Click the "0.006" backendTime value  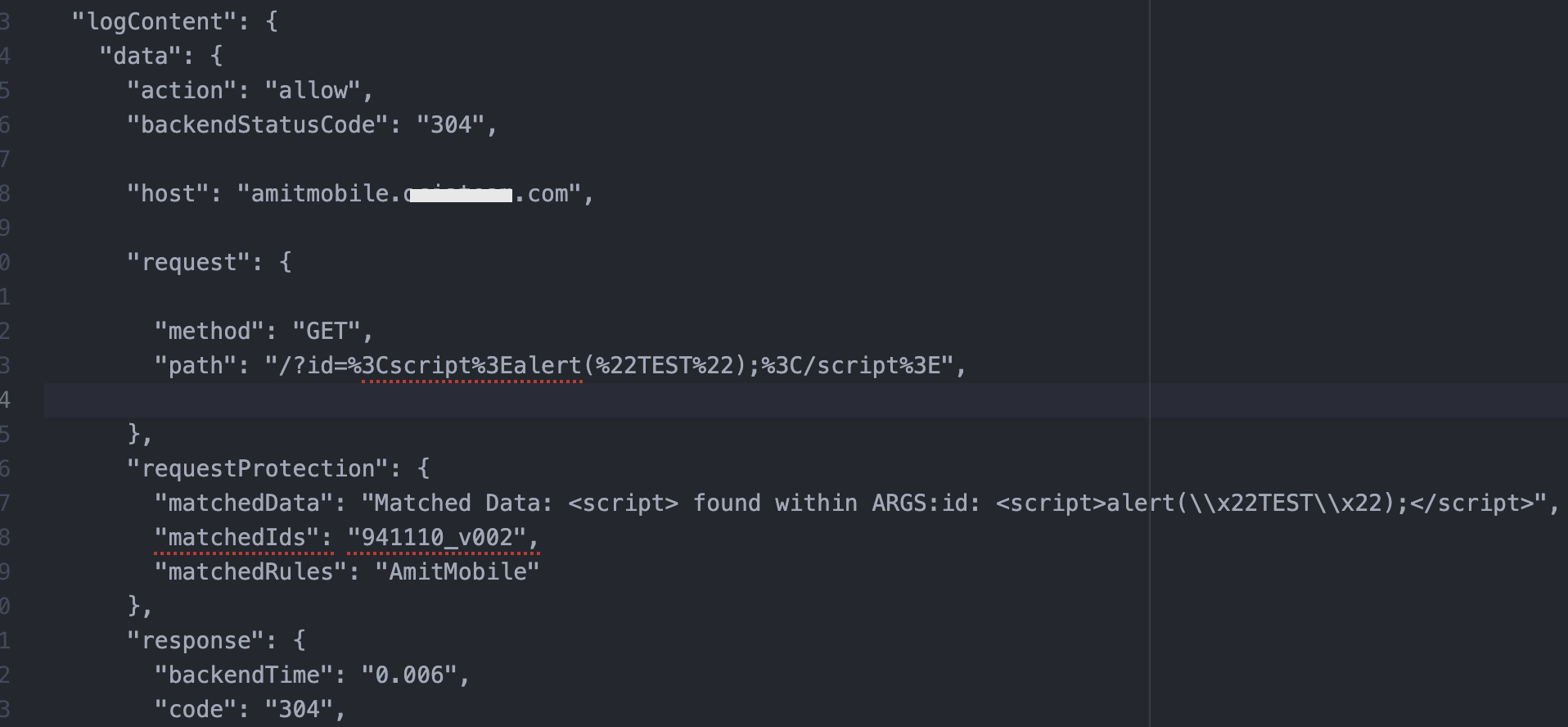409,675
